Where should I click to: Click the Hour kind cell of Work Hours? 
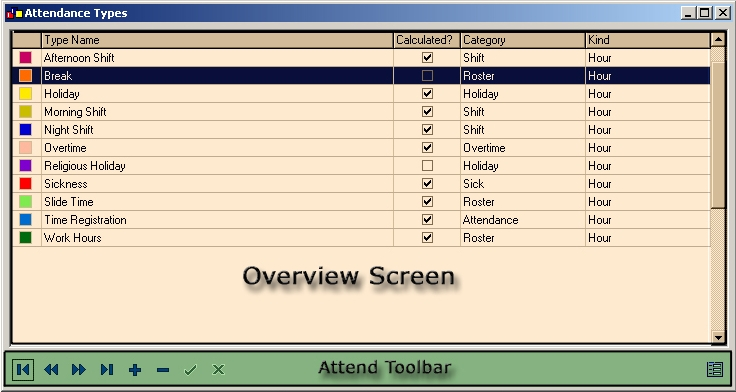pos(648,238)
